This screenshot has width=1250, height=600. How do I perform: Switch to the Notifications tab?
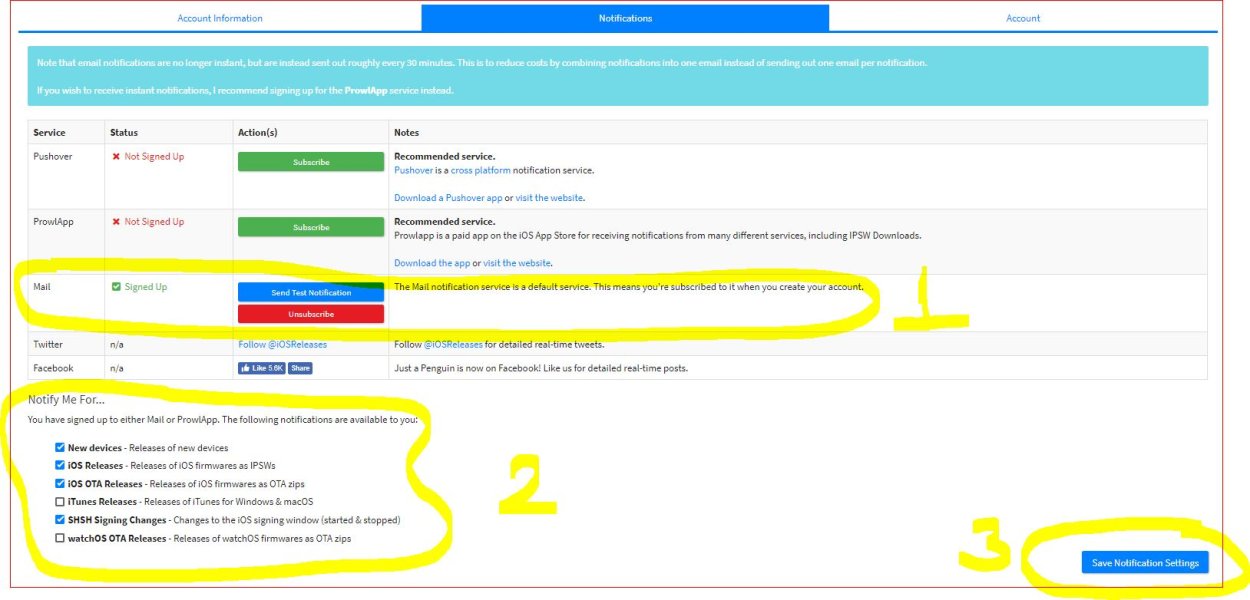tap(625, 18)
